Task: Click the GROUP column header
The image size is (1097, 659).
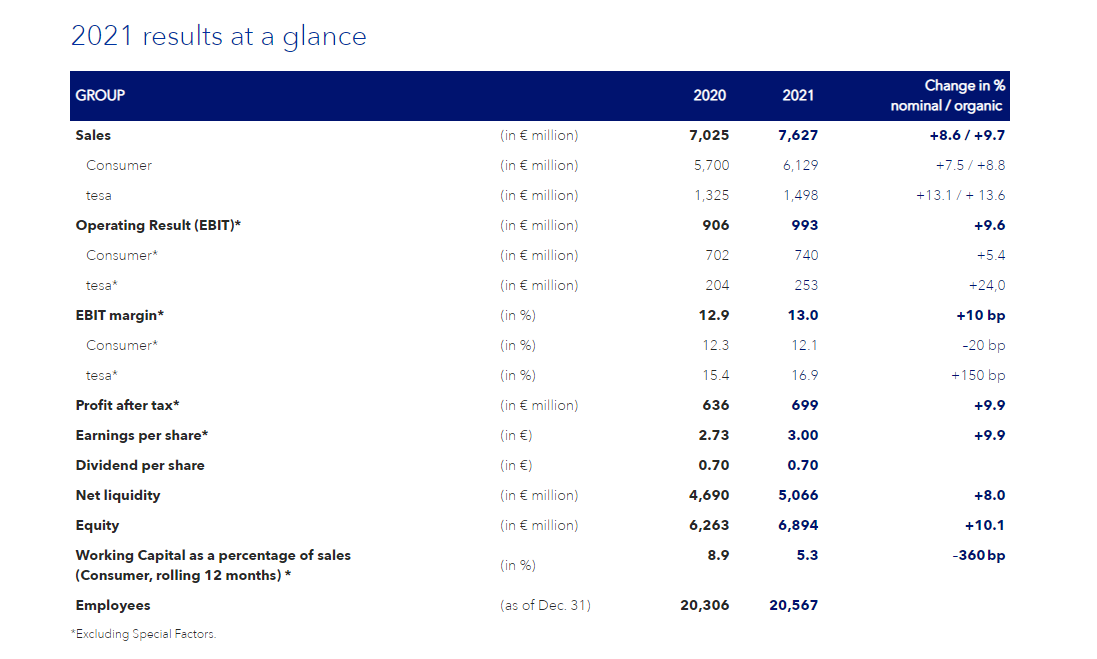Action: coord(100,95)
